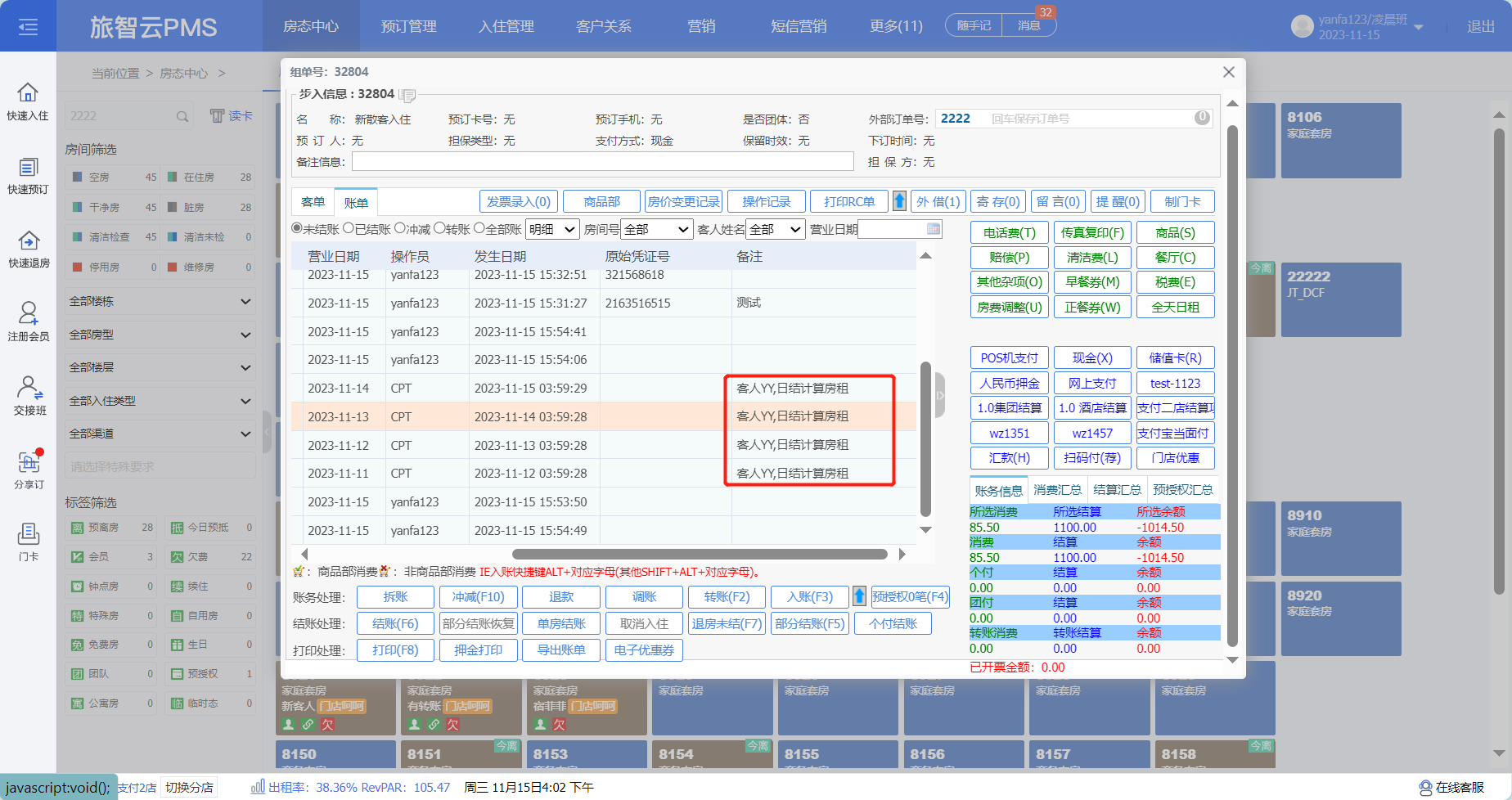The width and height of the screenshot is (1512, 800).
Task: Click the 现金(X) payment button
Action: coord(1092,358)
